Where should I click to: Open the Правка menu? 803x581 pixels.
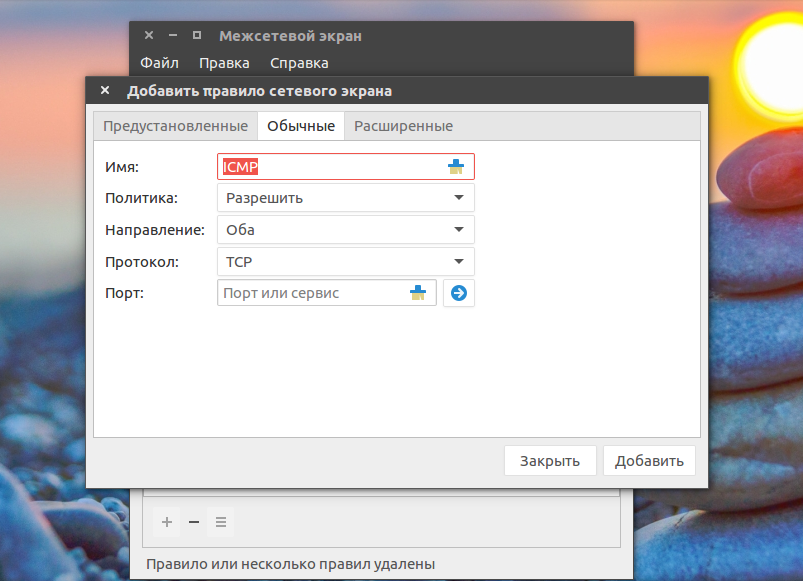tap(224, 63)
